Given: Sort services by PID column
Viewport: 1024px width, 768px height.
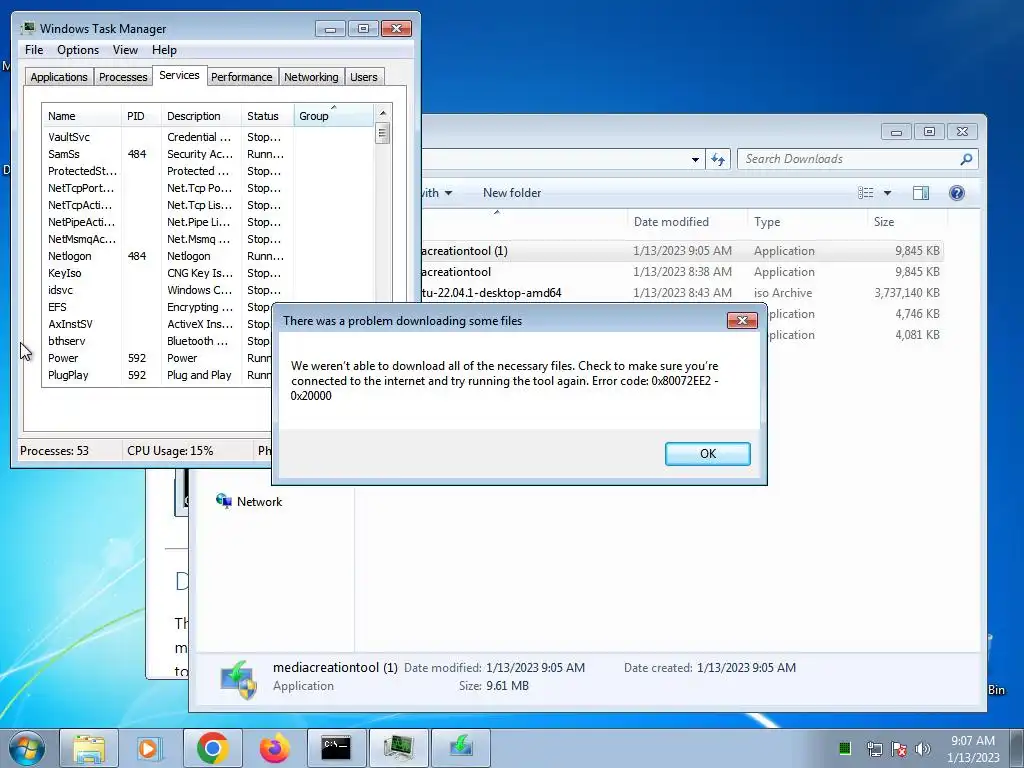Looking at the screenshot, I should tap(141, 116).
